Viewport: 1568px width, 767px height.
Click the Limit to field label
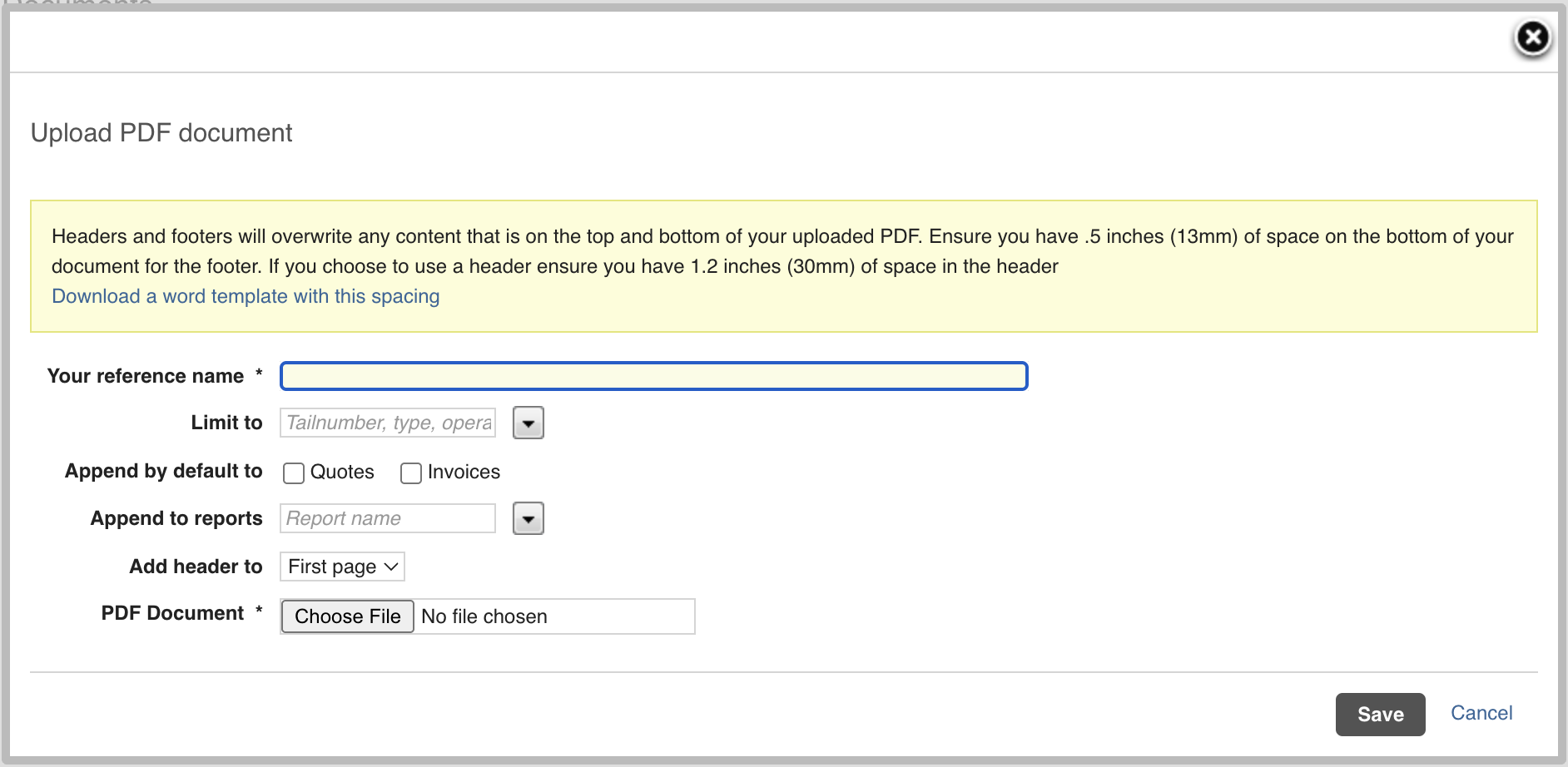226,423
